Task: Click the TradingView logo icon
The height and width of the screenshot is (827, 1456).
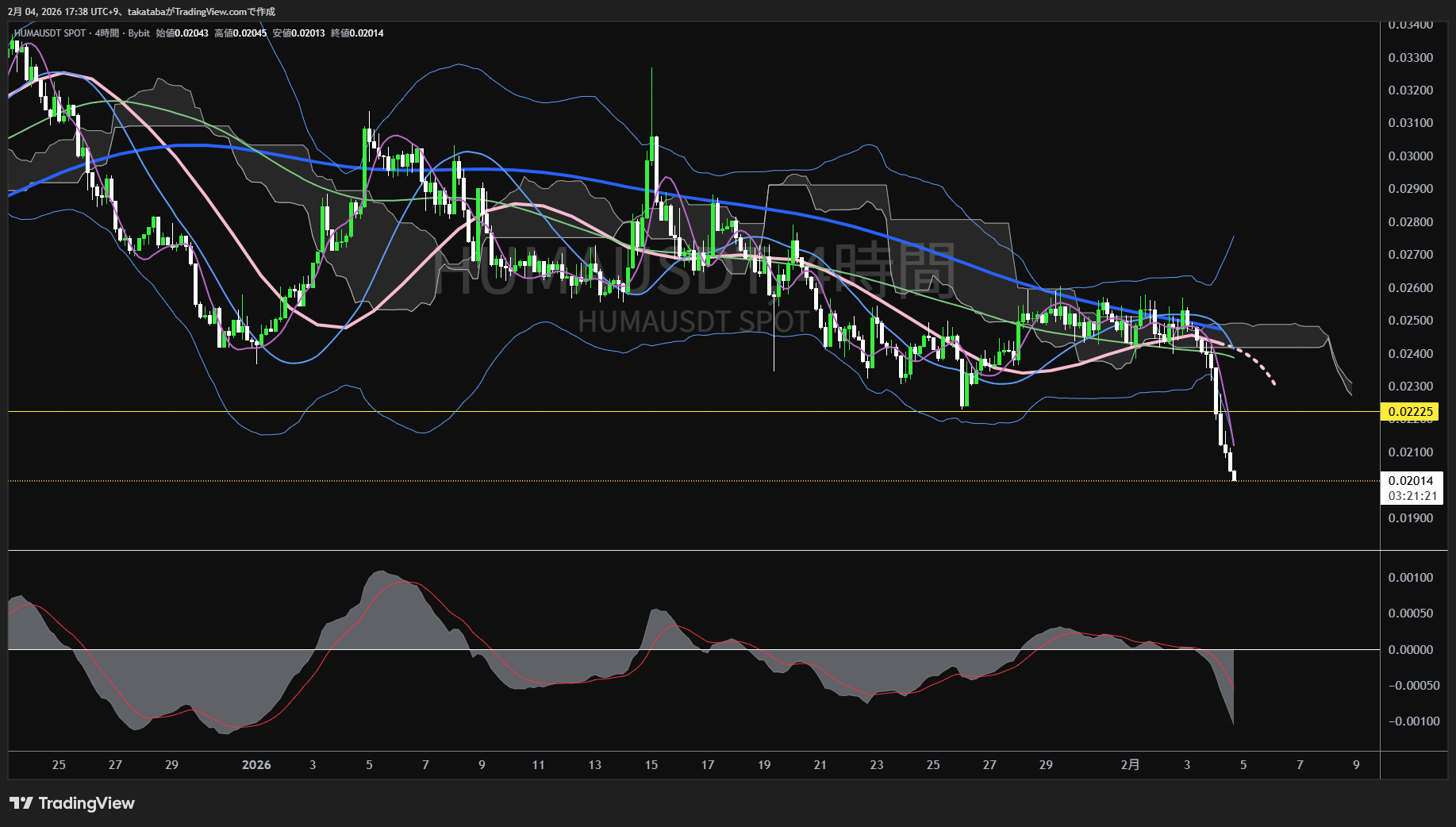Action: (x=21, y=803)
